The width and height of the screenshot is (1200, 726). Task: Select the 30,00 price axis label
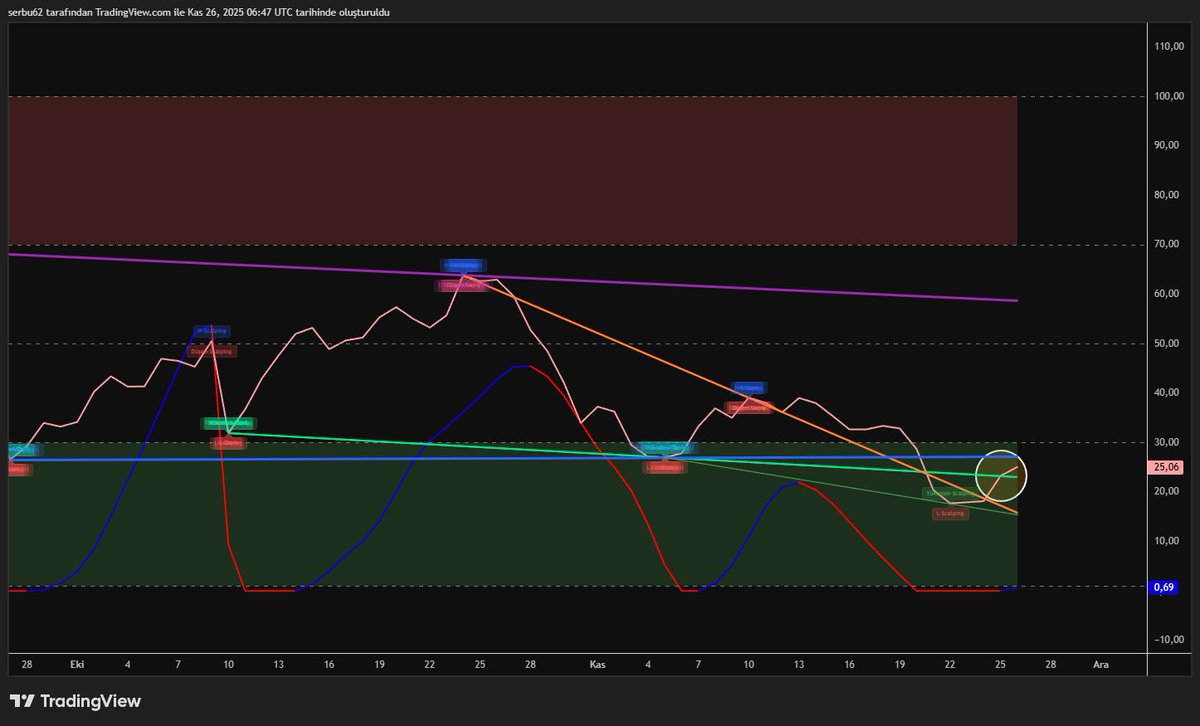(x=1166, y=442)
